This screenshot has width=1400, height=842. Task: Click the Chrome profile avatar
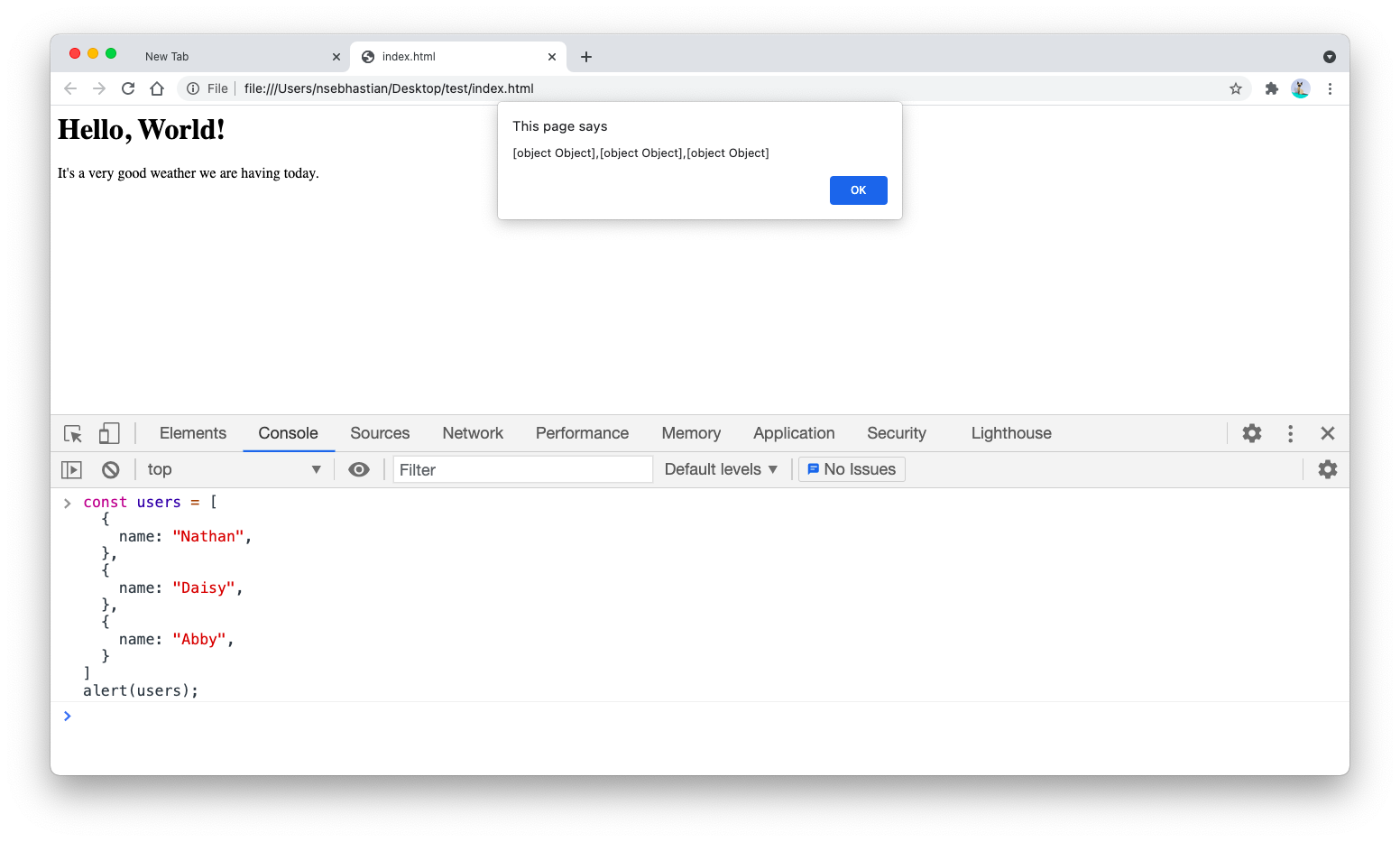[1300, 88]
